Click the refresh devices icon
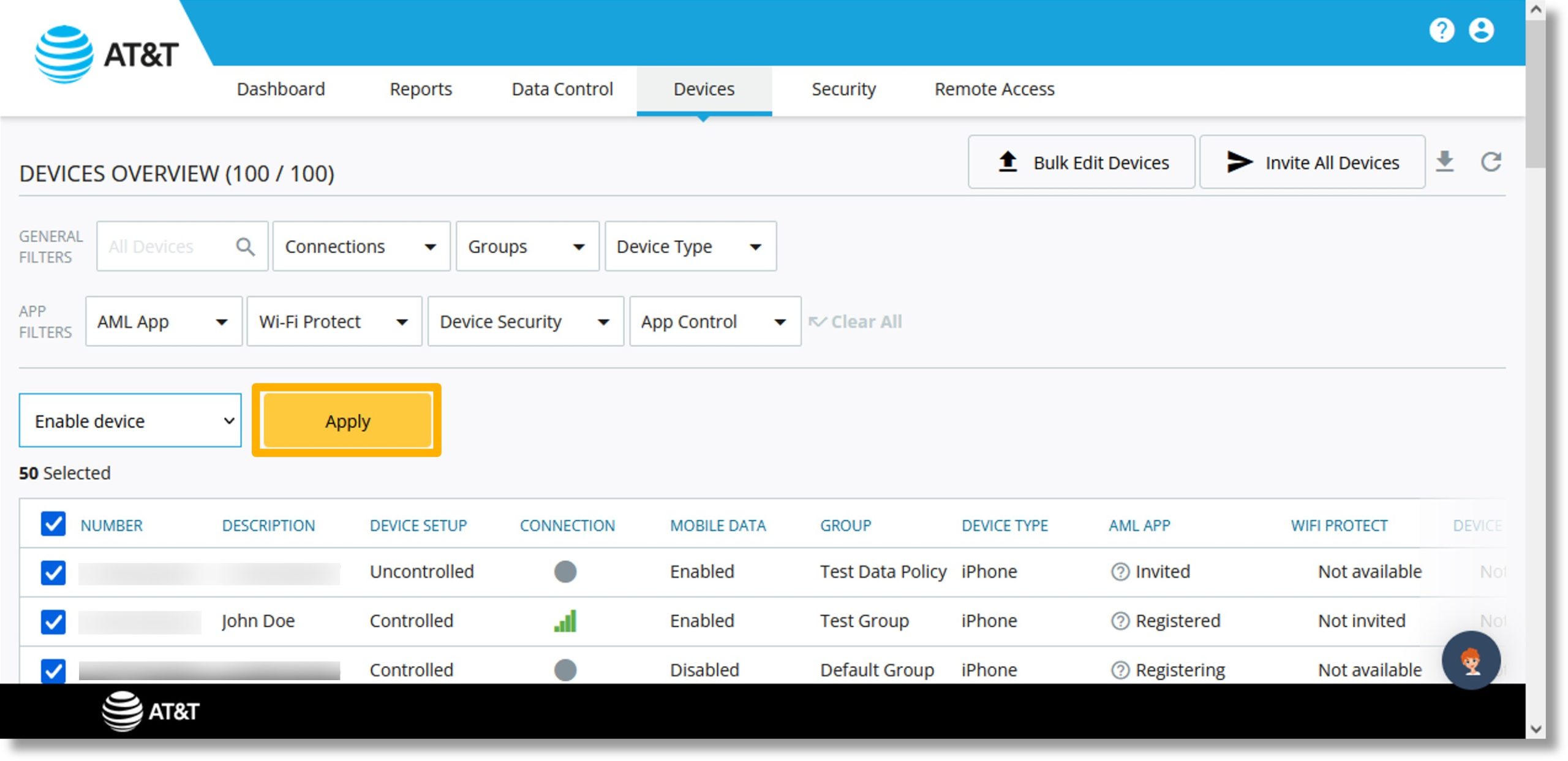Viewport: 1568px width, 761px height. [1491, 162]
